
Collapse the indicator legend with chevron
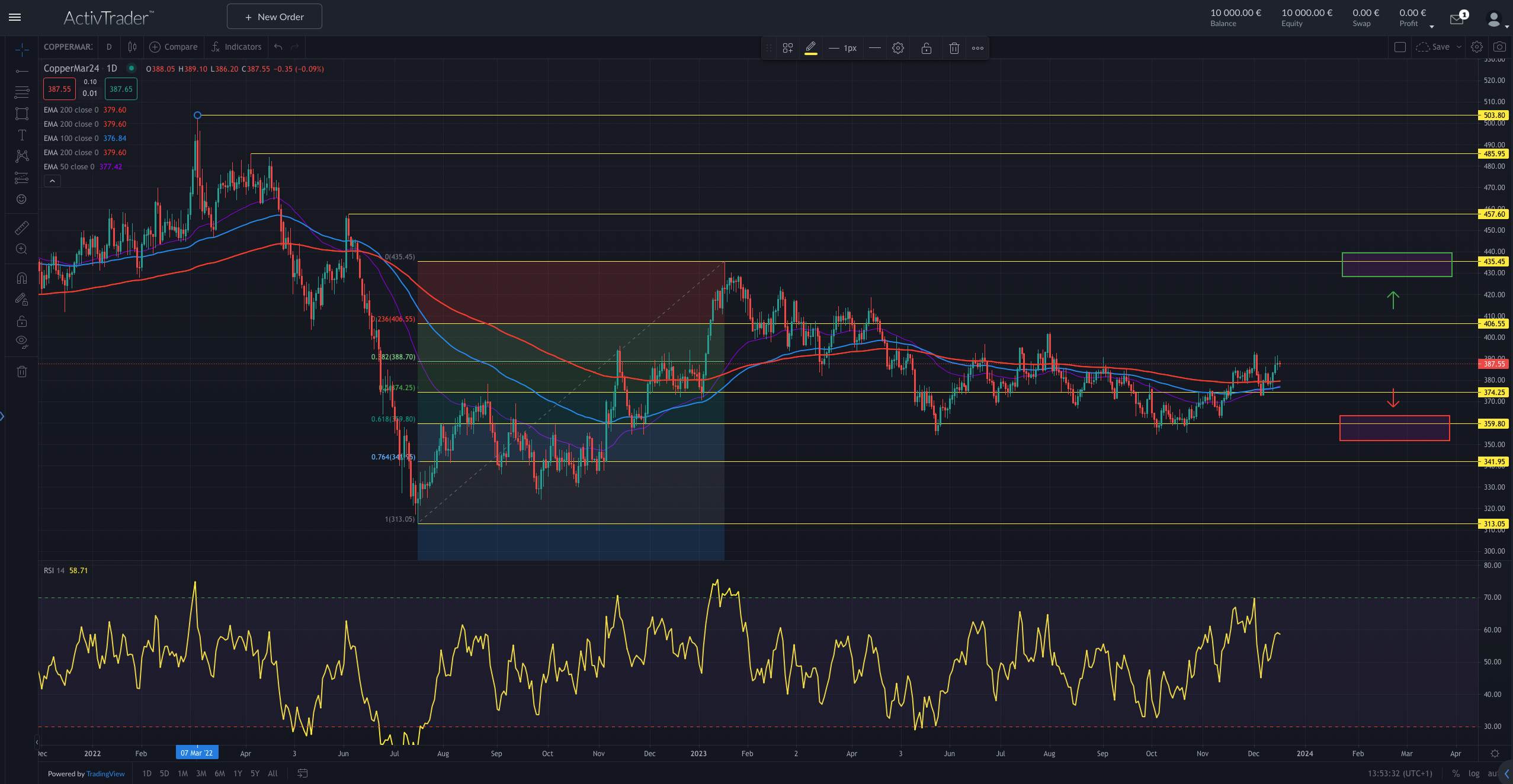coord(52,181)
